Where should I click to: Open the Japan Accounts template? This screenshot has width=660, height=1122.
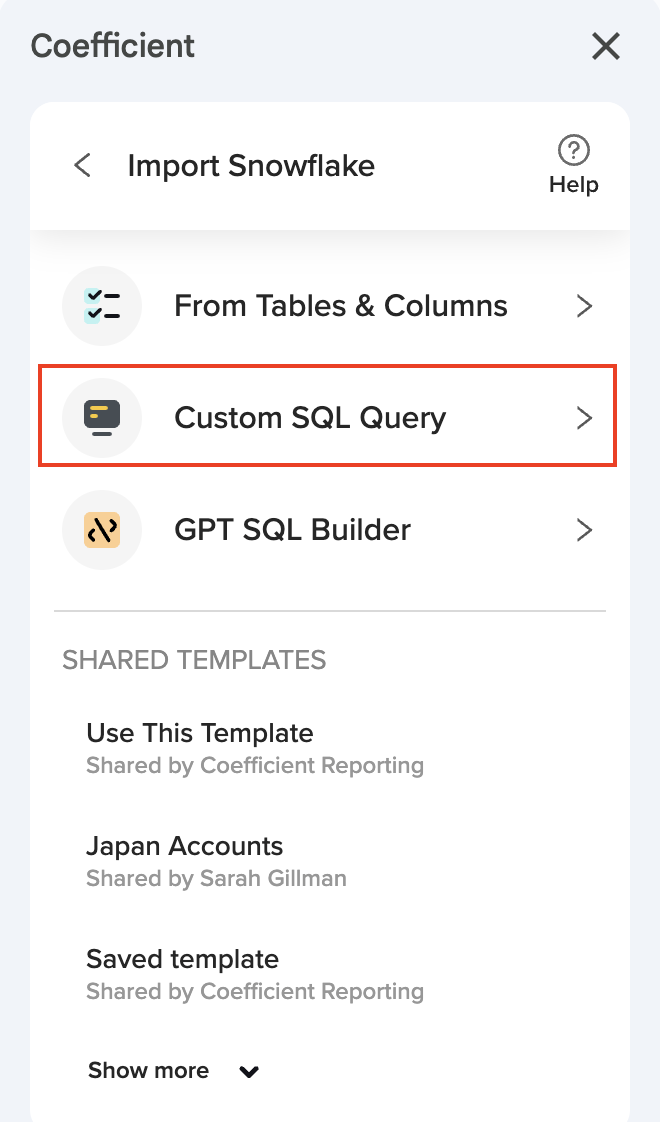click(x=185, y=846)
